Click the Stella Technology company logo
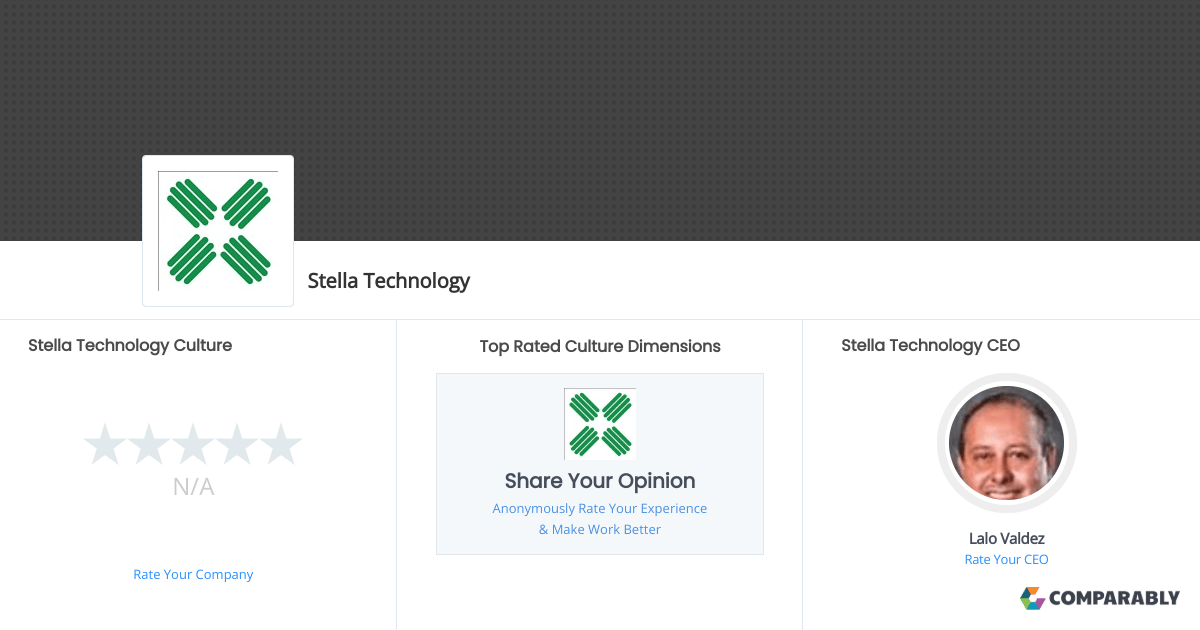Viewport: 1200px width, 630px height. pyautogui.click(x=217, y=230)
